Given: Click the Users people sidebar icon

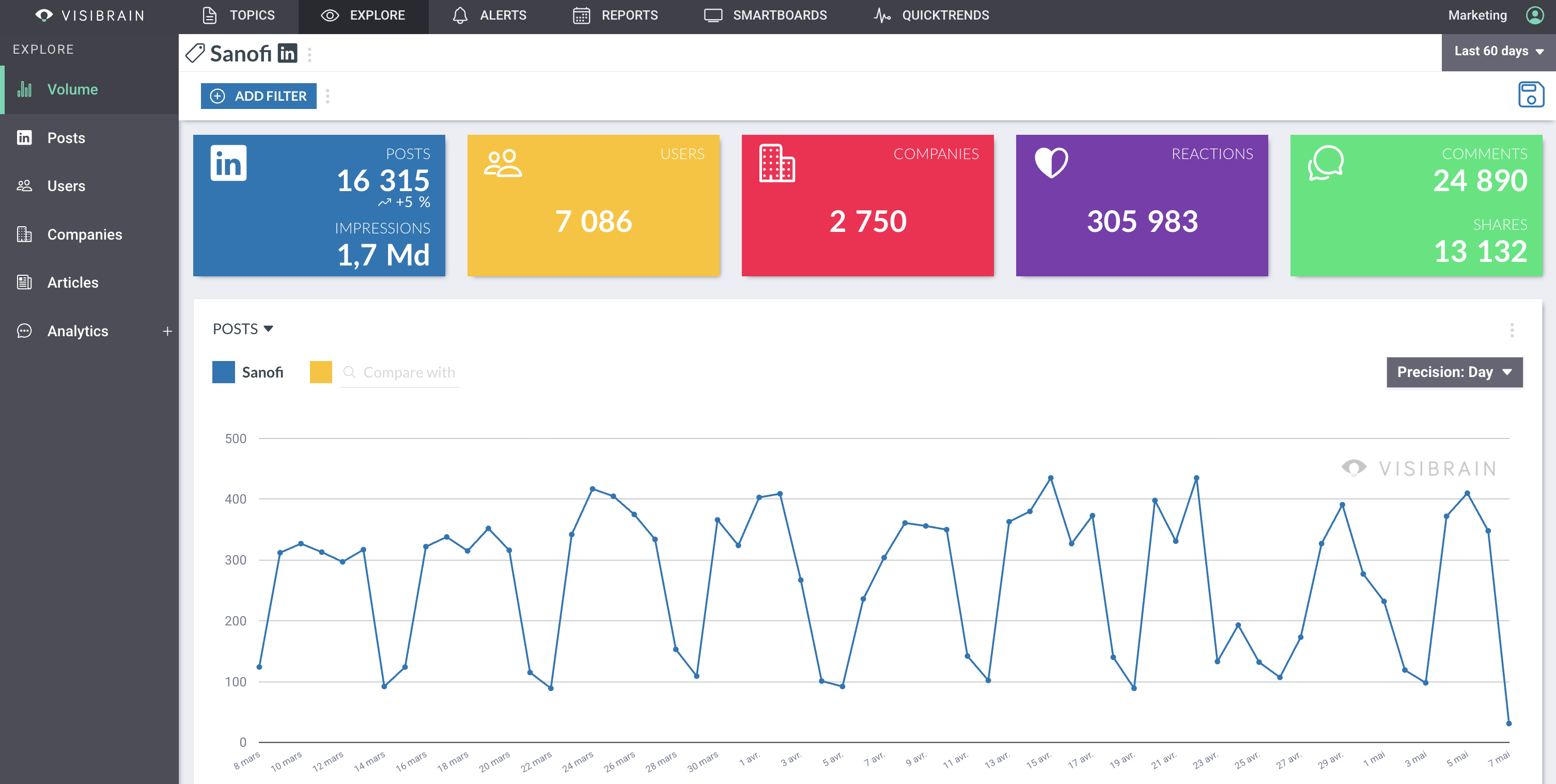Looking at the screenshot, I should tap(24, 186).
